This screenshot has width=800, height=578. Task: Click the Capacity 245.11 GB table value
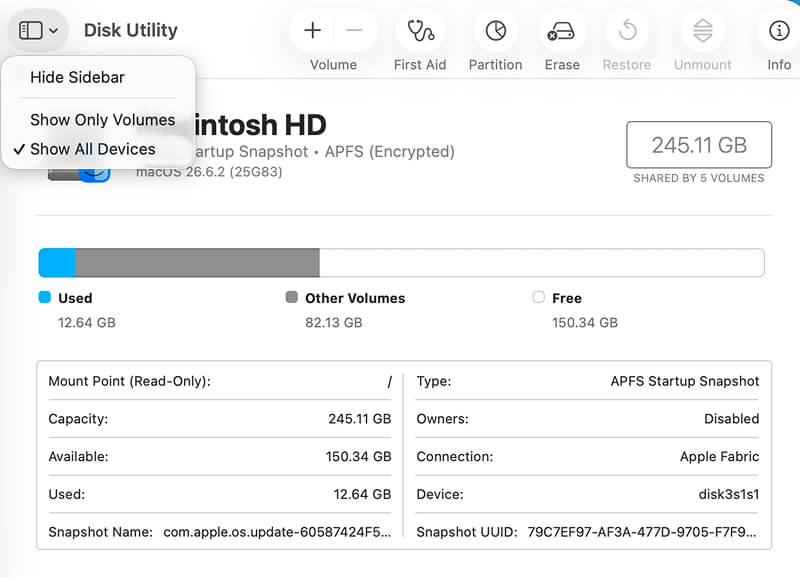(360, 419)
